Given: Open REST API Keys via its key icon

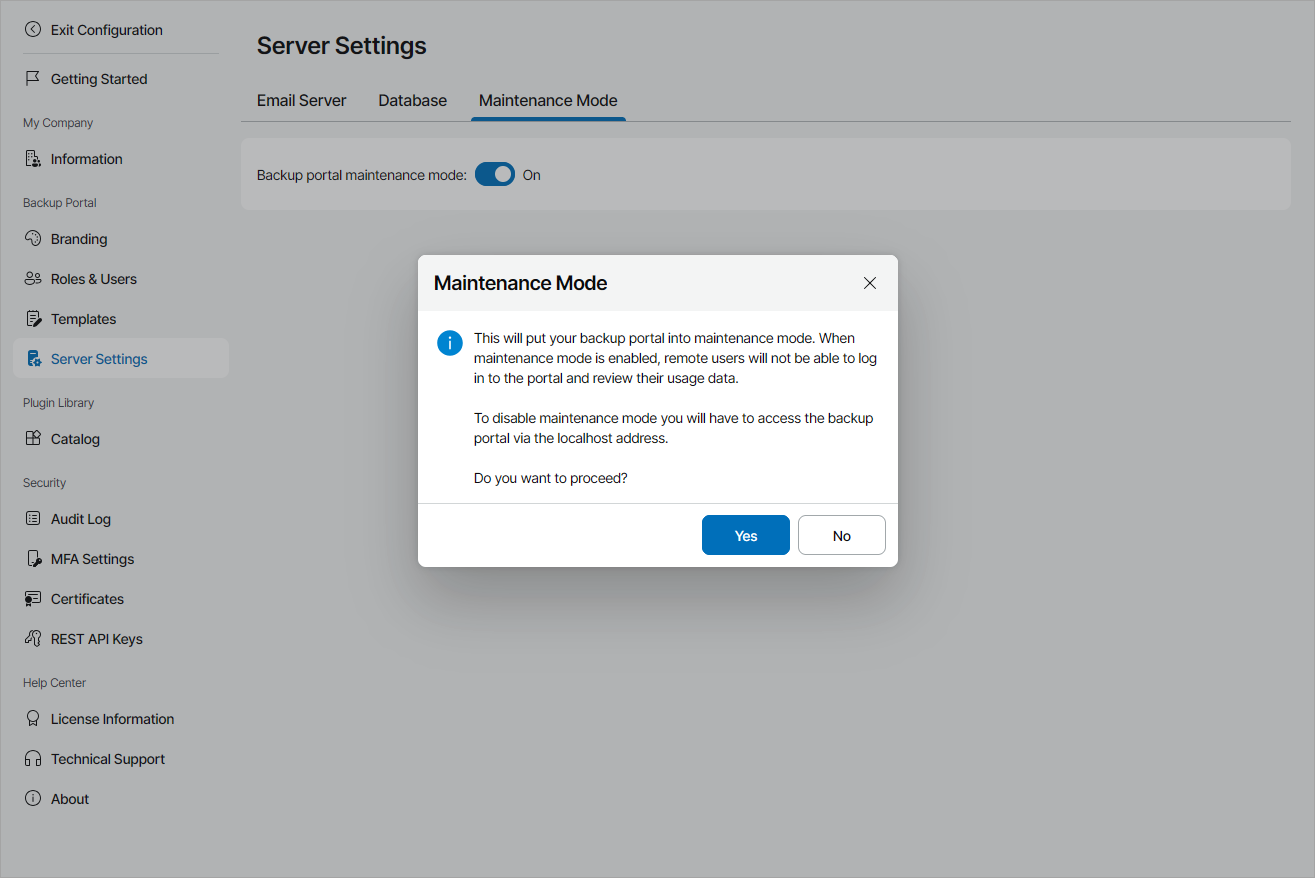Looking at the screenshot, I should pyautogui.click(x=33, y=638).
